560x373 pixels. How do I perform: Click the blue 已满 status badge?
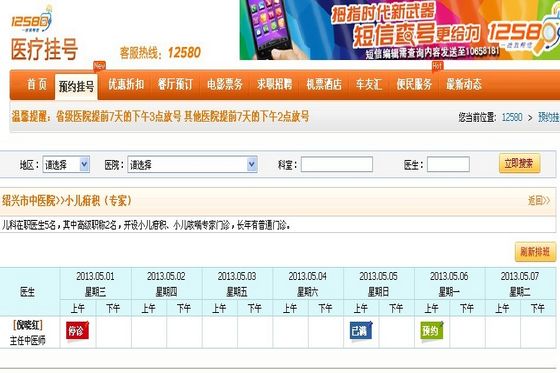click(361, 331)
